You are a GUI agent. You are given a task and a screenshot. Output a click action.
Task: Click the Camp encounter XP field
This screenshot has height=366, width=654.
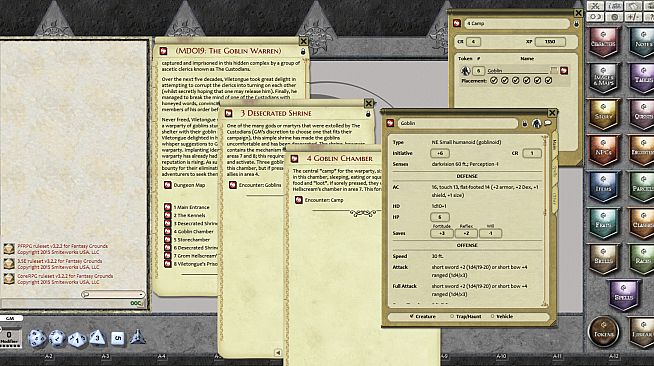(x=550, y=42)
